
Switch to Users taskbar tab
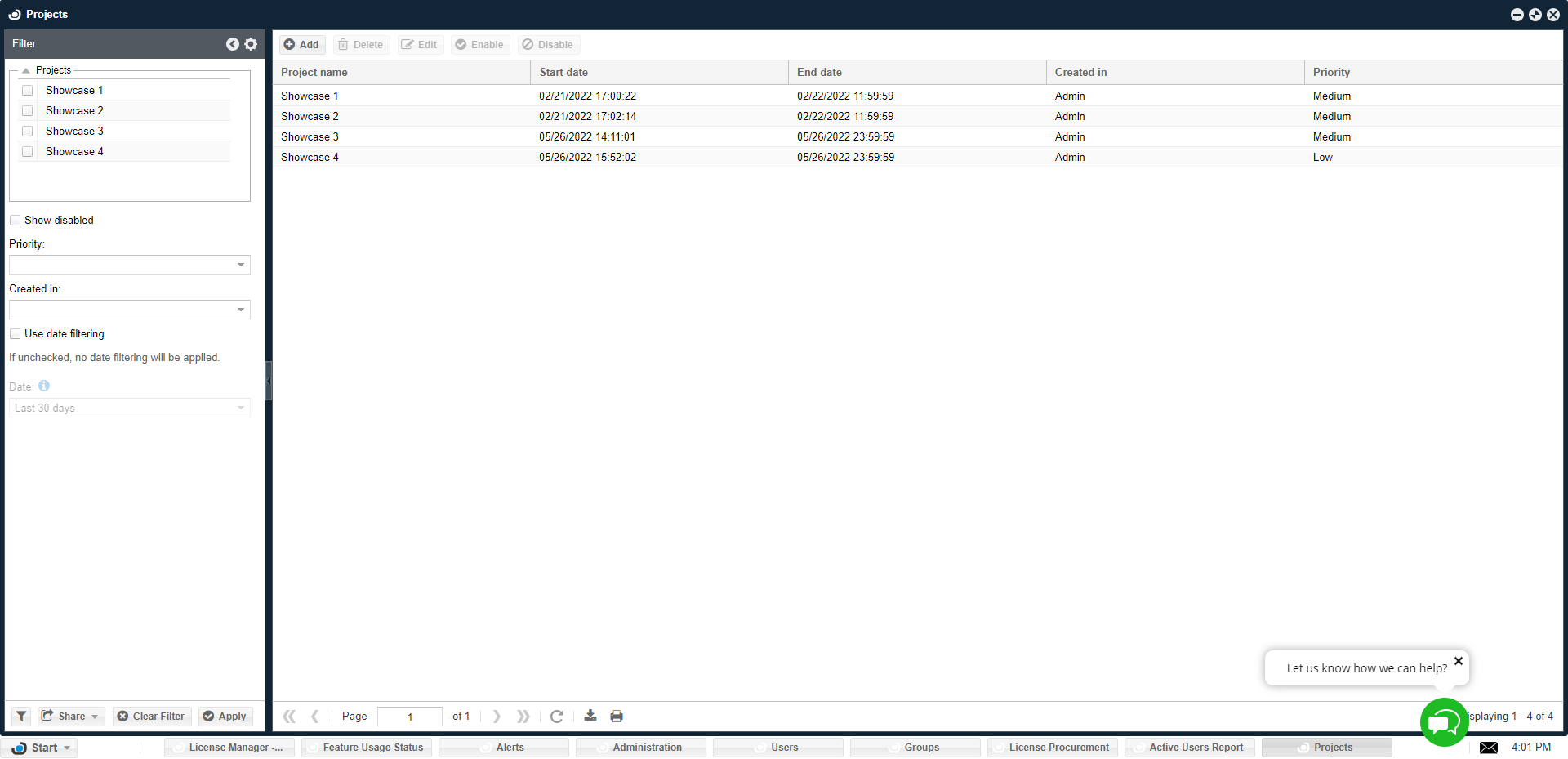click(777, 748)
